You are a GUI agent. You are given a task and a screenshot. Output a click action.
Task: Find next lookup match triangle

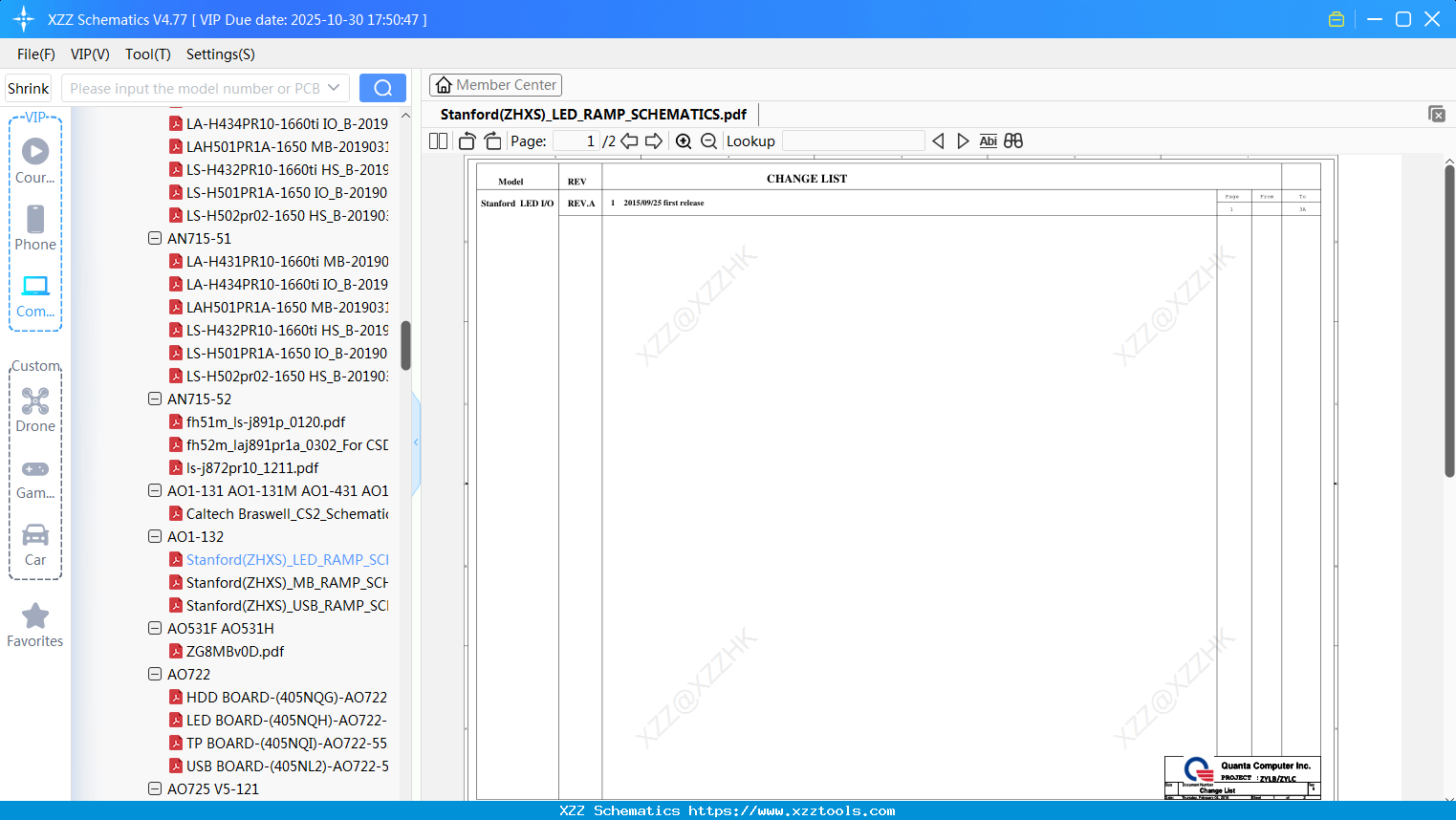point(963,141)
